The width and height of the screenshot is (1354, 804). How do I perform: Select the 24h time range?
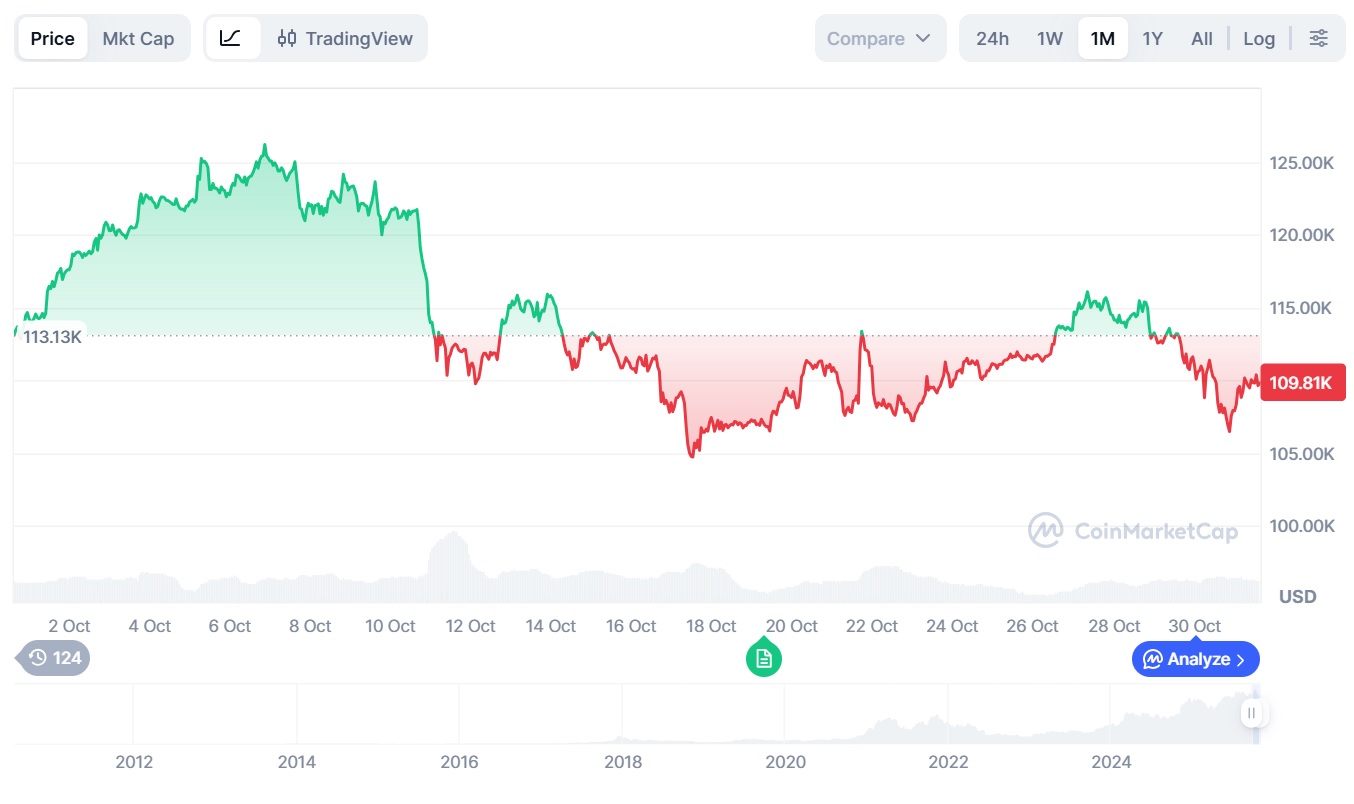[992, 39]
